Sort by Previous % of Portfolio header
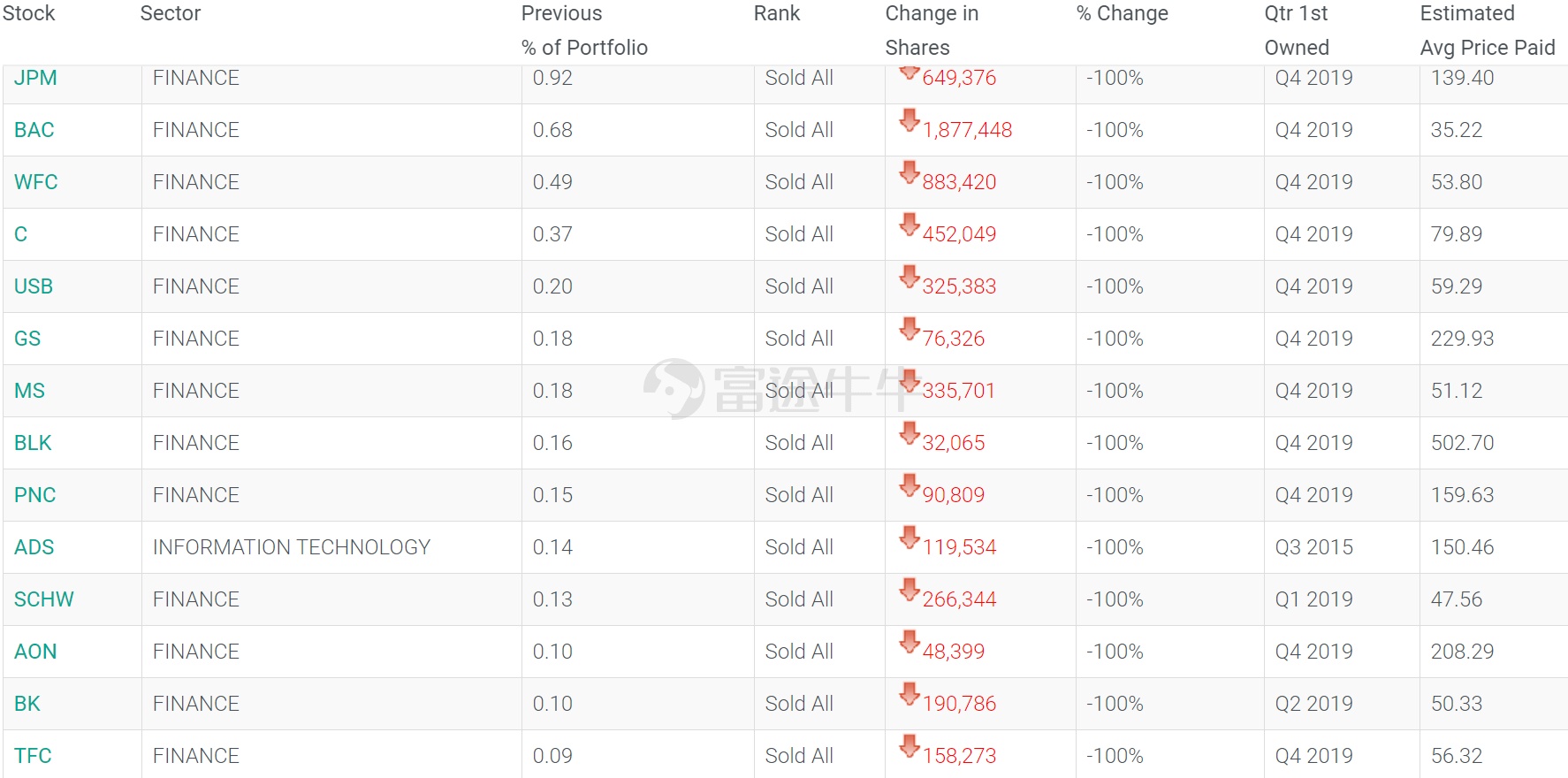1568x778 pixels. [x=584, y=30]
